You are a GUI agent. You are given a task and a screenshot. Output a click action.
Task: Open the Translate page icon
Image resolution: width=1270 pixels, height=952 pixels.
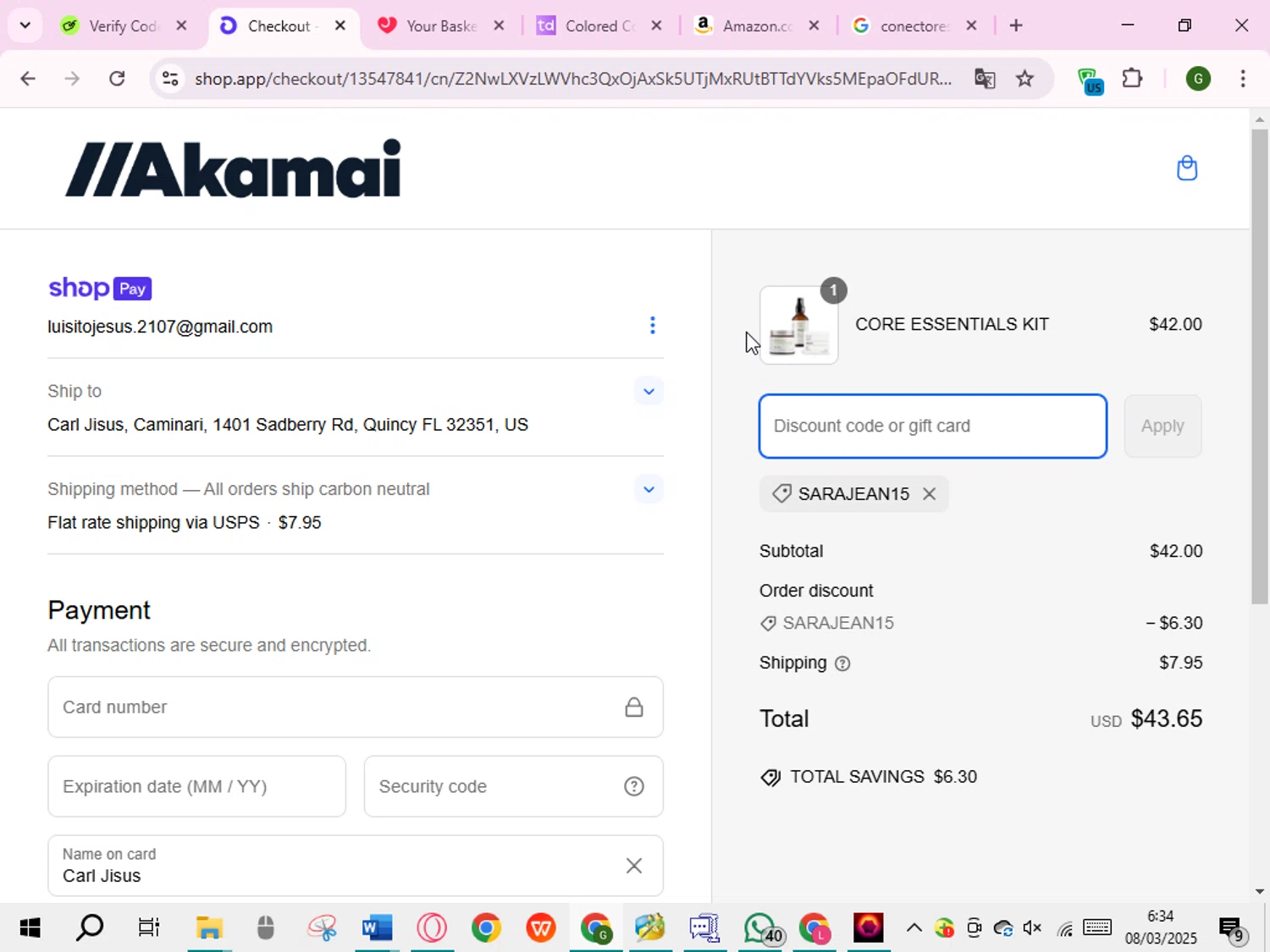pos(985,79)
